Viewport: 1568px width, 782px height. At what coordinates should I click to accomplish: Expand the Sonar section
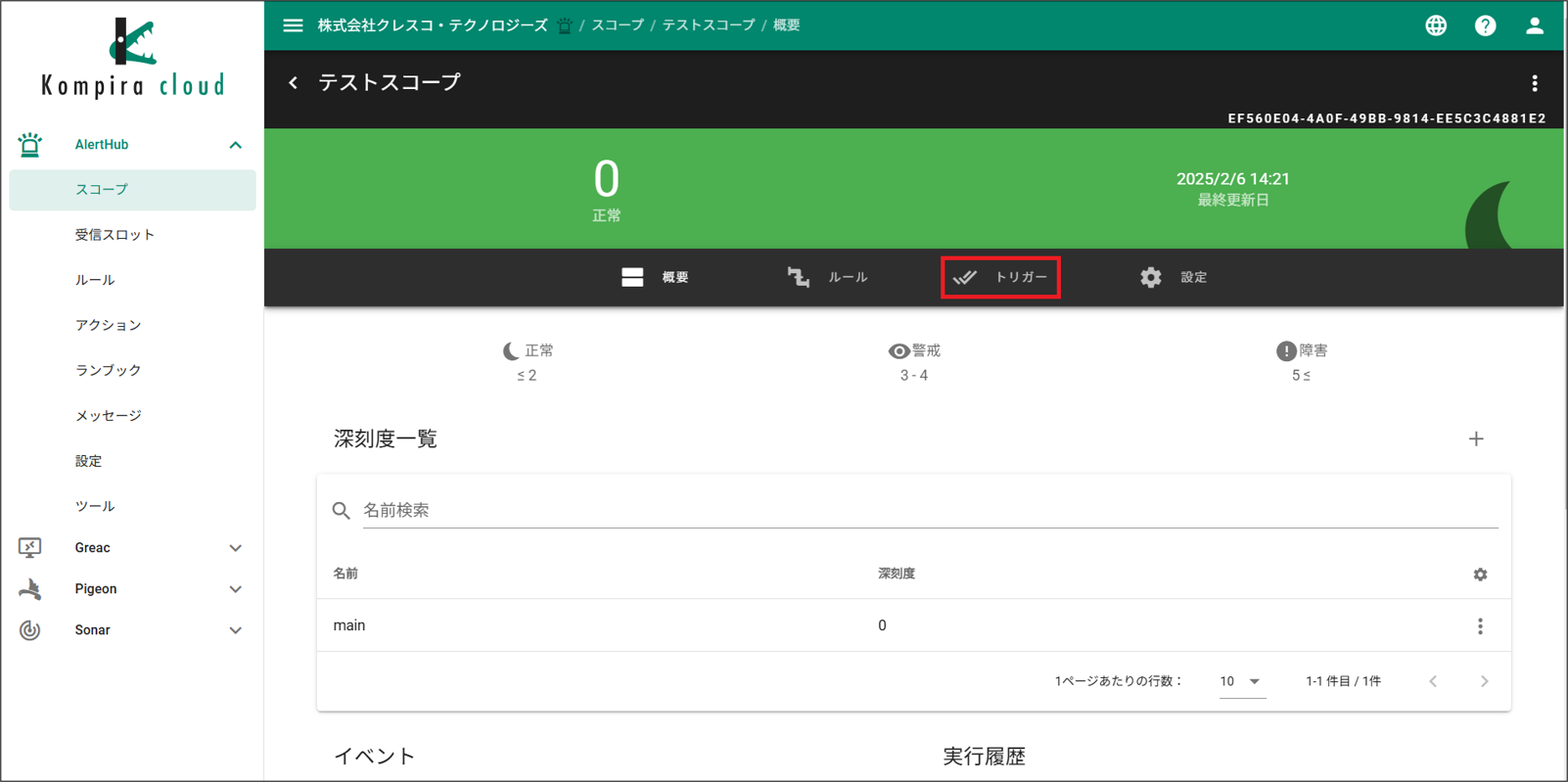point(235,630)
